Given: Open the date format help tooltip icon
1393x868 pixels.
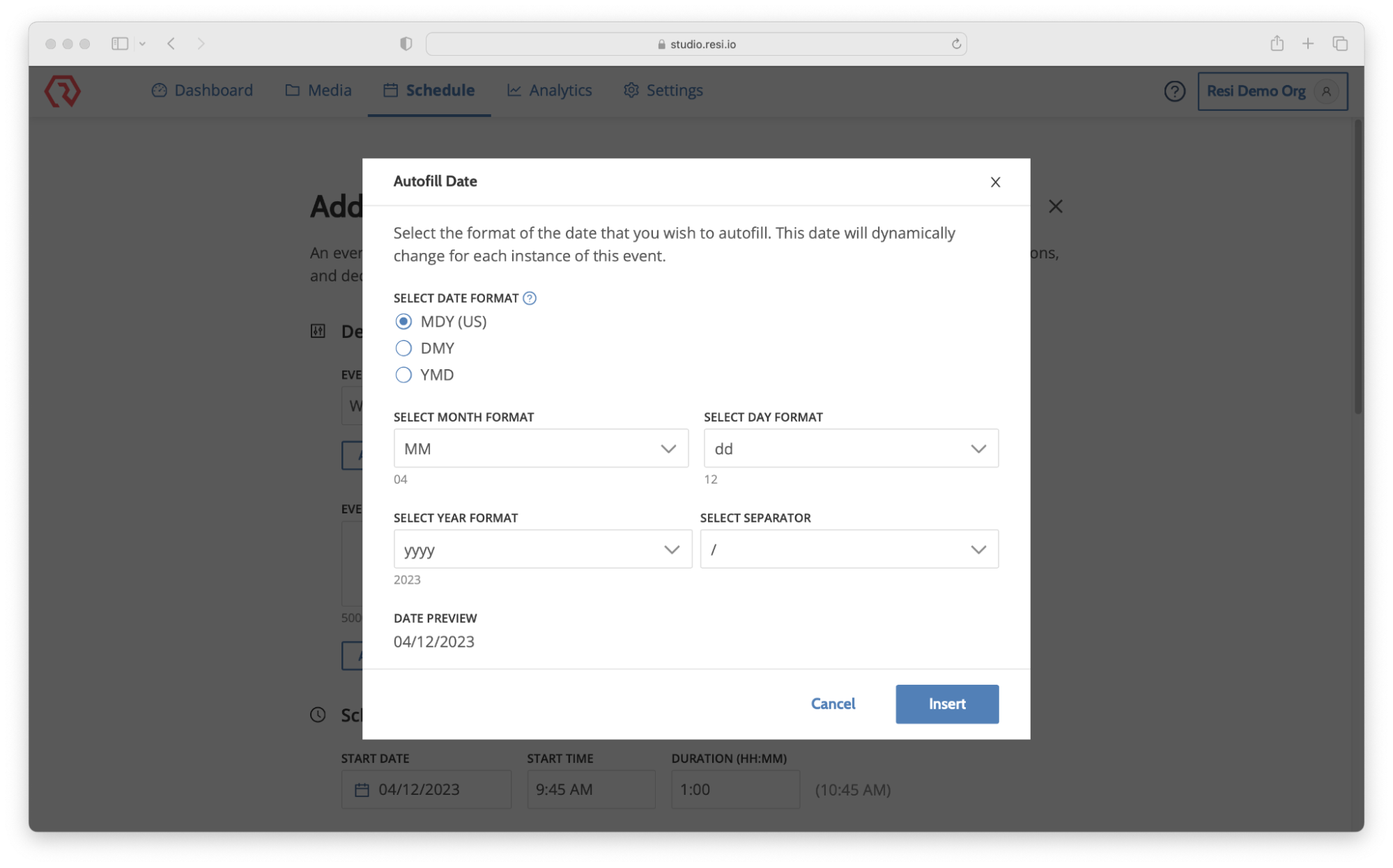Looking at the screenshot, I should (529, 298).
